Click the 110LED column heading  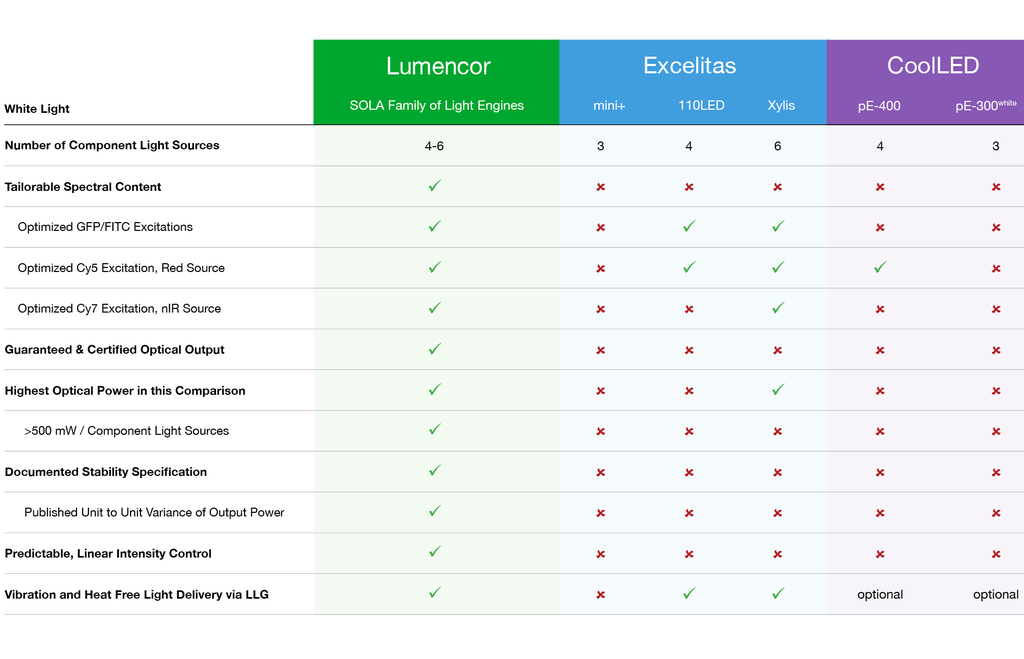pos(701,105)
